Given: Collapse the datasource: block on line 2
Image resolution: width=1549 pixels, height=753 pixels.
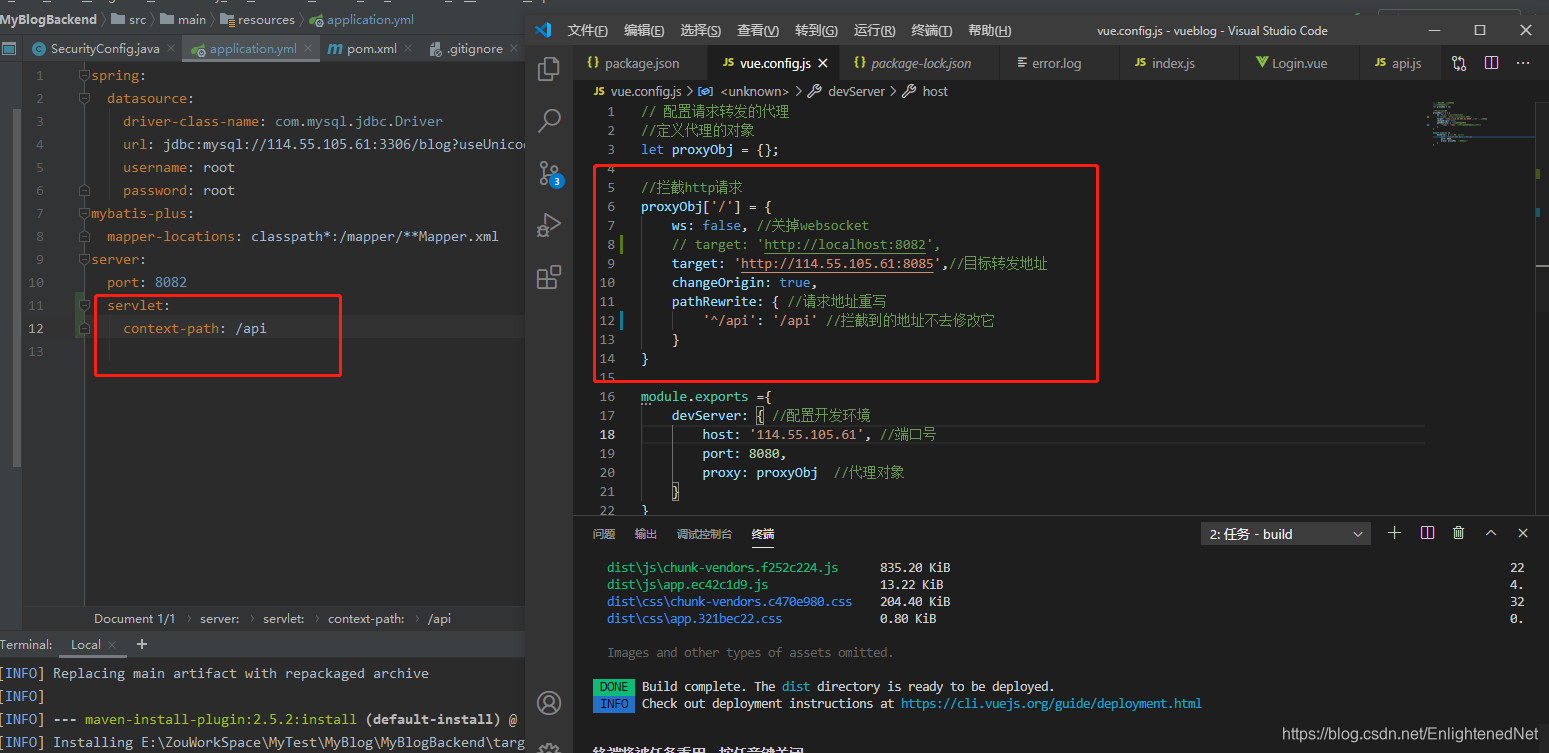Looking at the screenshot, I should [x=83, y=98].
